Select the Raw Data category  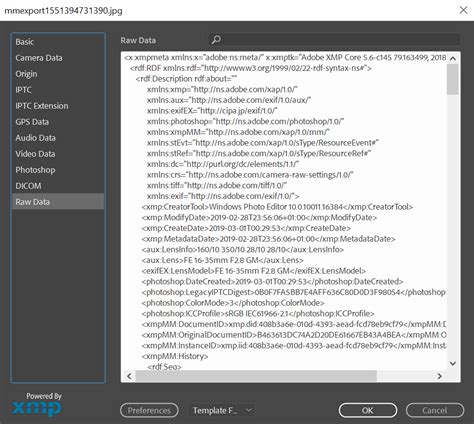pos(58,202)
